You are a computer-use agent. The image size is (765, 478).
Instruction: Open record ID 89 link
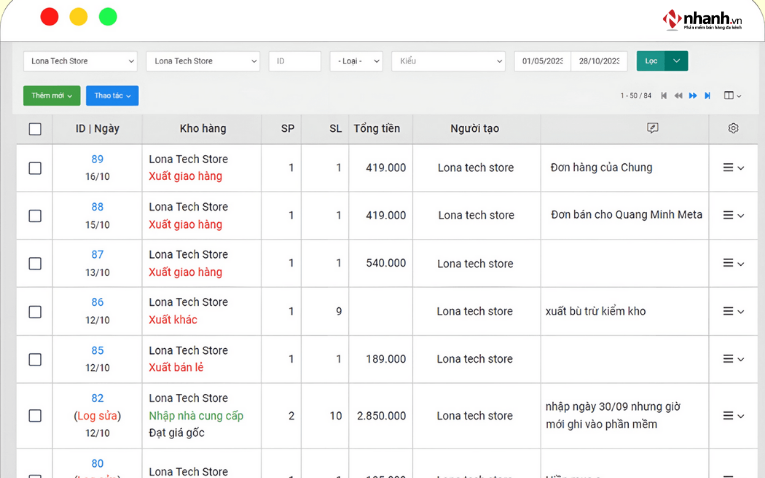(x=98, y=159)
